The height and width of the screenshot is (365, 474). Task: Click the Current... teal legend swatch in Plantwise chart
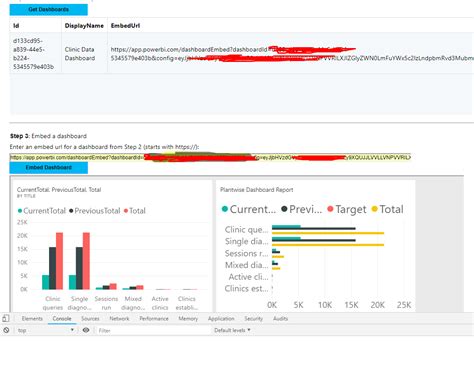click(x=225, y=209)
